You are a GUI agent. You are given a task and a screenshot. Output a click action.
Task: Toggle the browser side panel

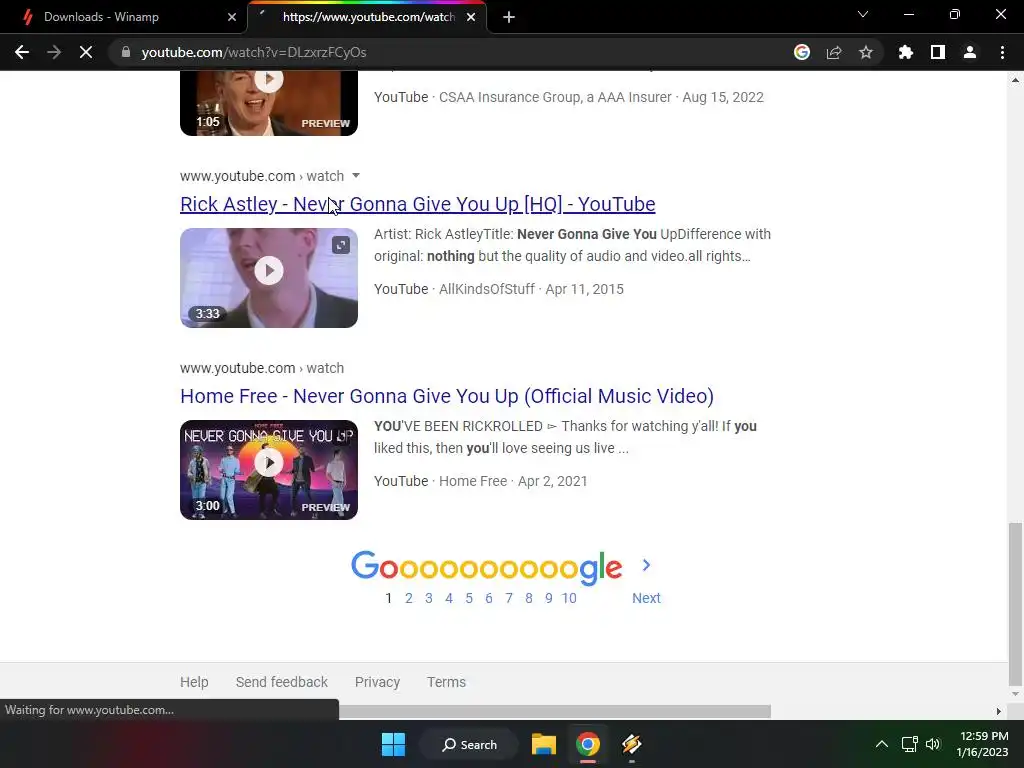[x=938, y=52]
